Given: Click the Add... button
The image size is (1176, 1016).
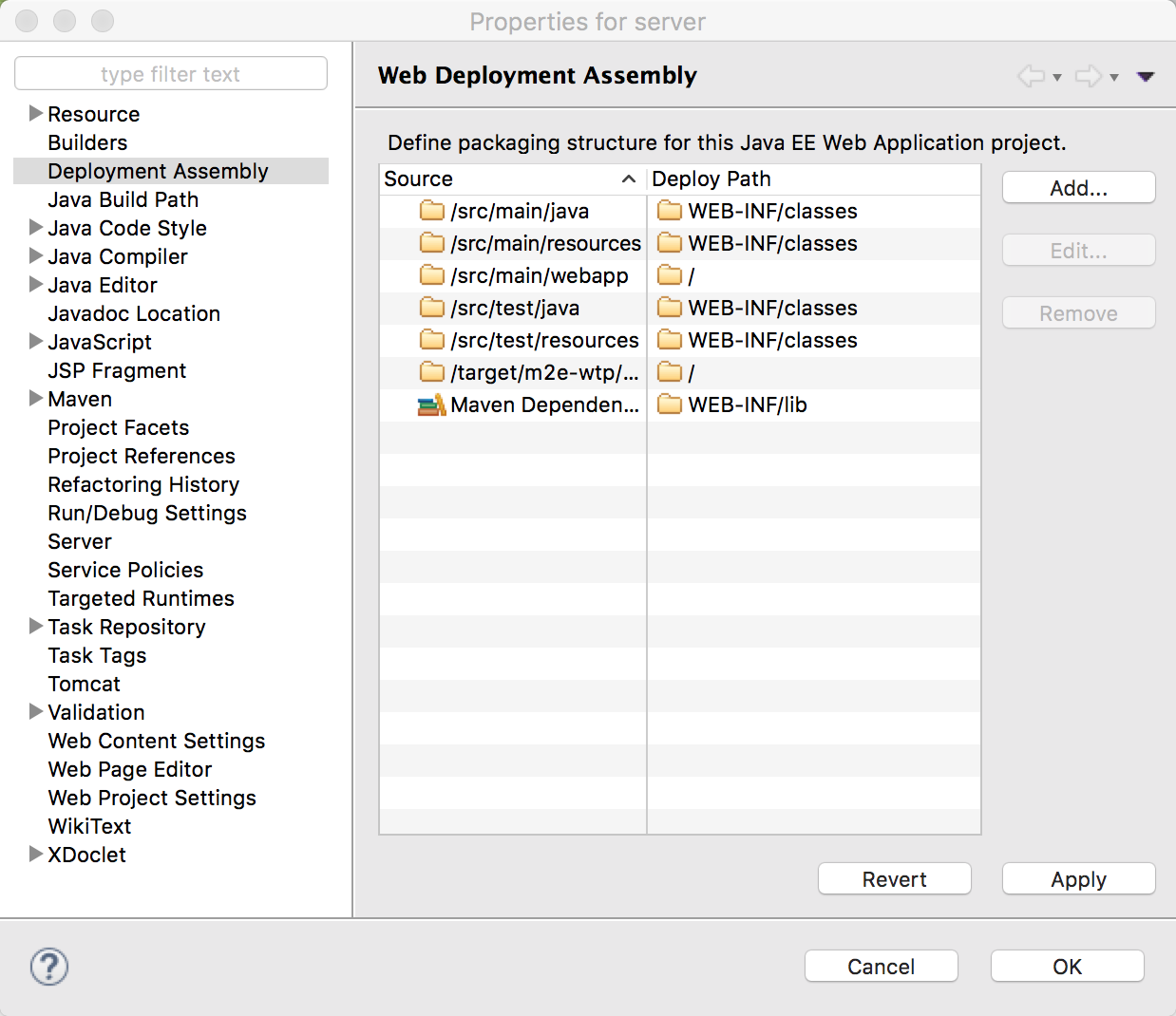Looking at the screenshot, I should 1079,188.
